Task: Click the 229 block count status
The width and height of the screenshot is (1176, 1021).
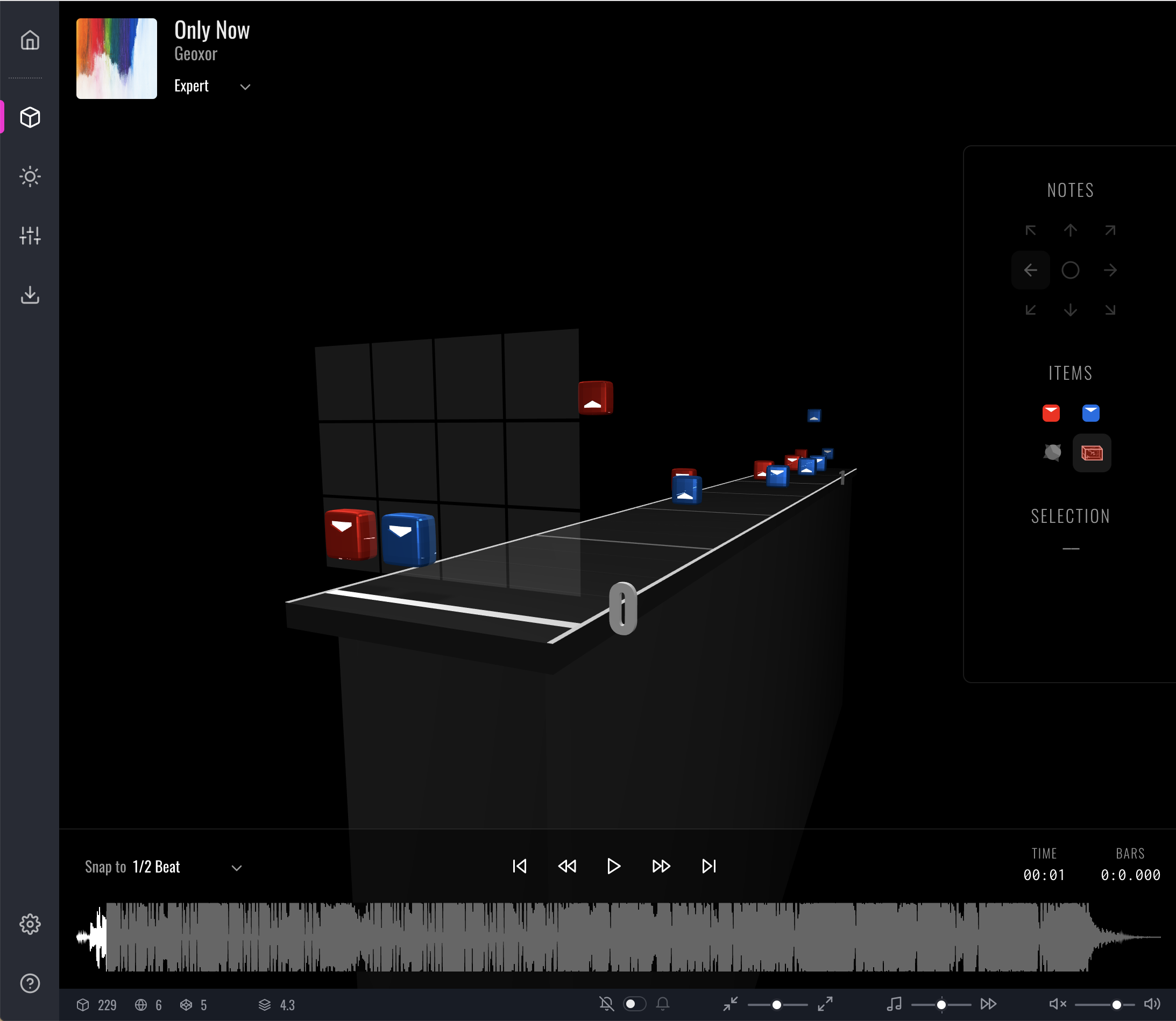Action: pos(96,1005)
